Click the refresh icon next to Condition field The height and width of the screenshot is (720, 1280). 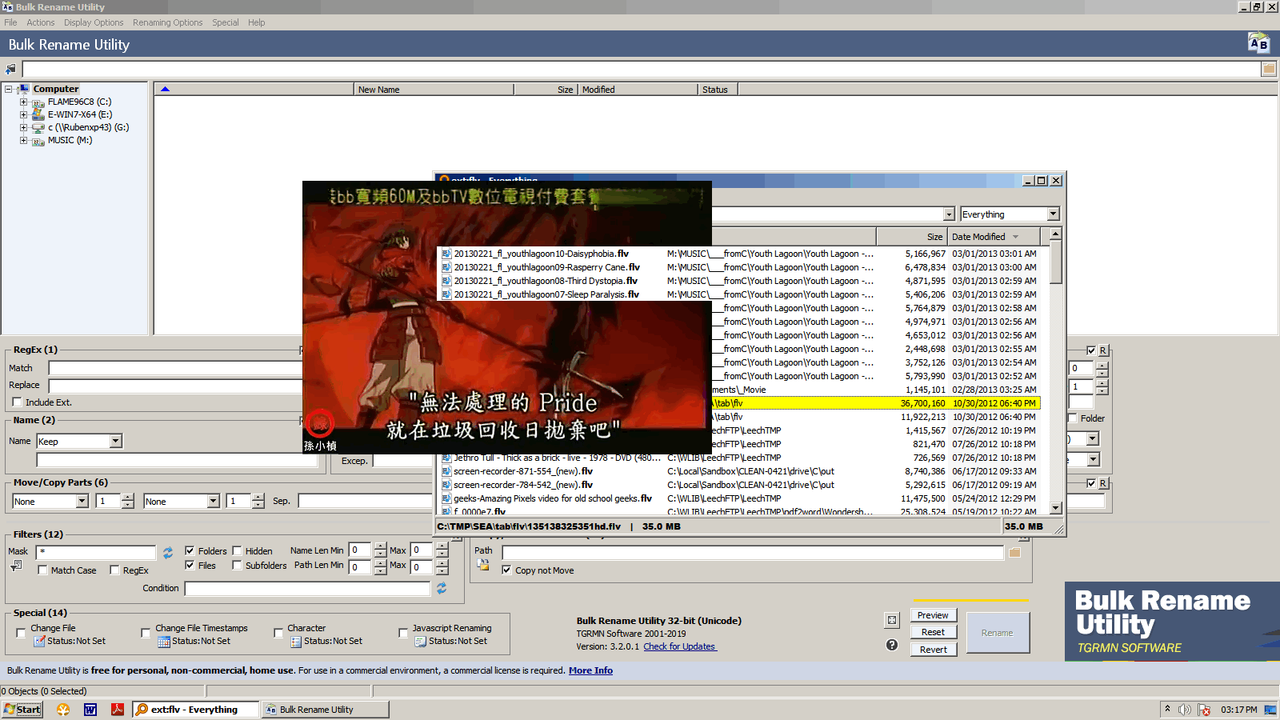[441, 588]
